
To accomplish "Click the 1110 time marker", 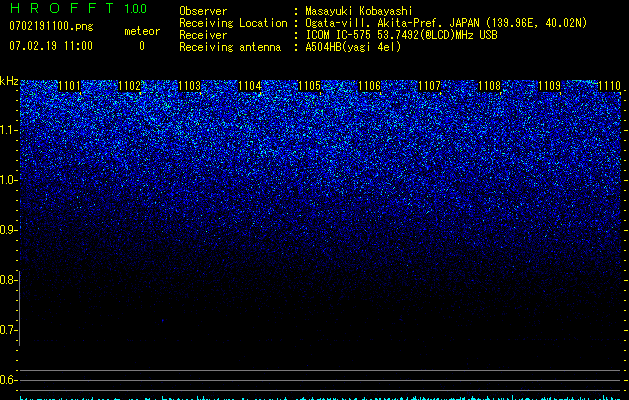I will click(x=609, y=86).
